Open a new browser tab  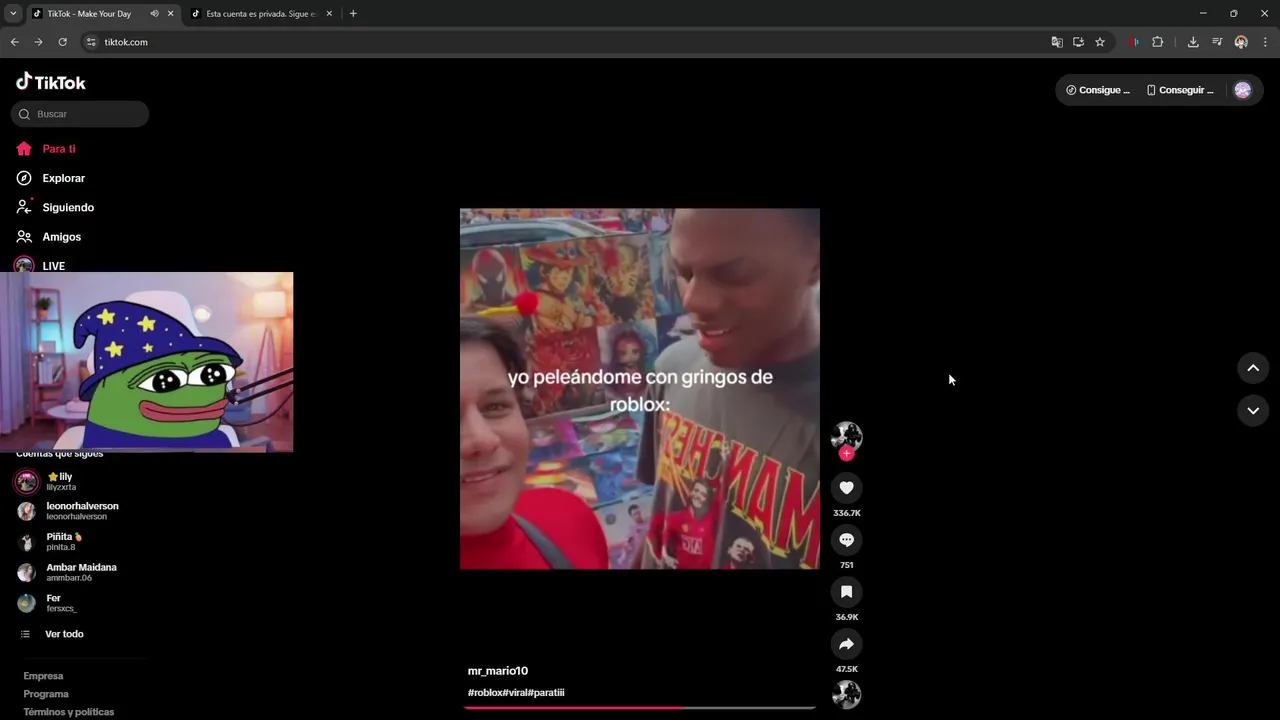353,14
